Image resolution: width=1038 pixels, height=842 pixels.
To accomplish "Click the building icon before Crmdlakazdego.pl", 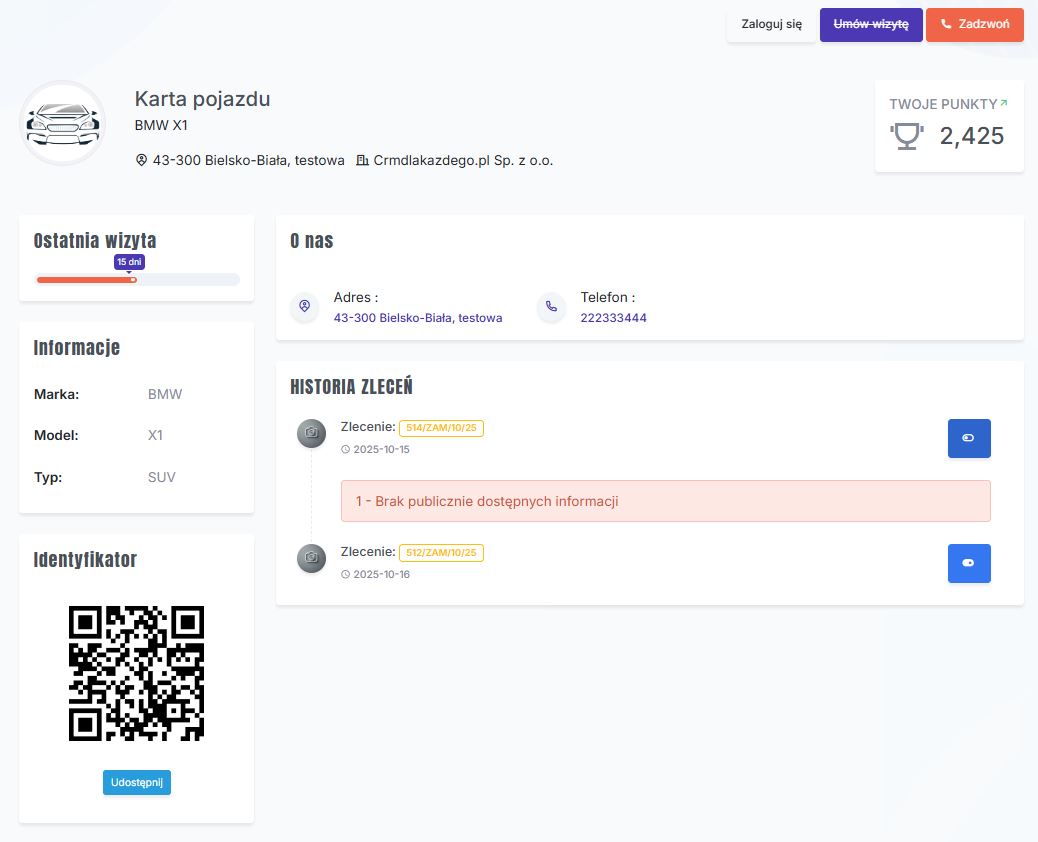I will (x=362, y=160).
